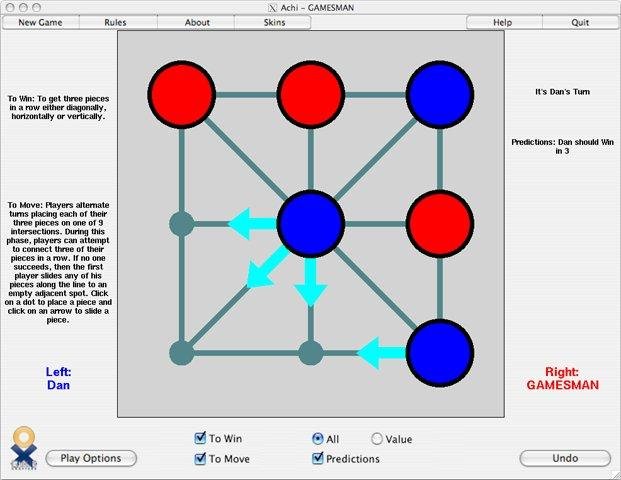Click the window's first title bar button
Screen dimensions: 621x480
[11, 8]
